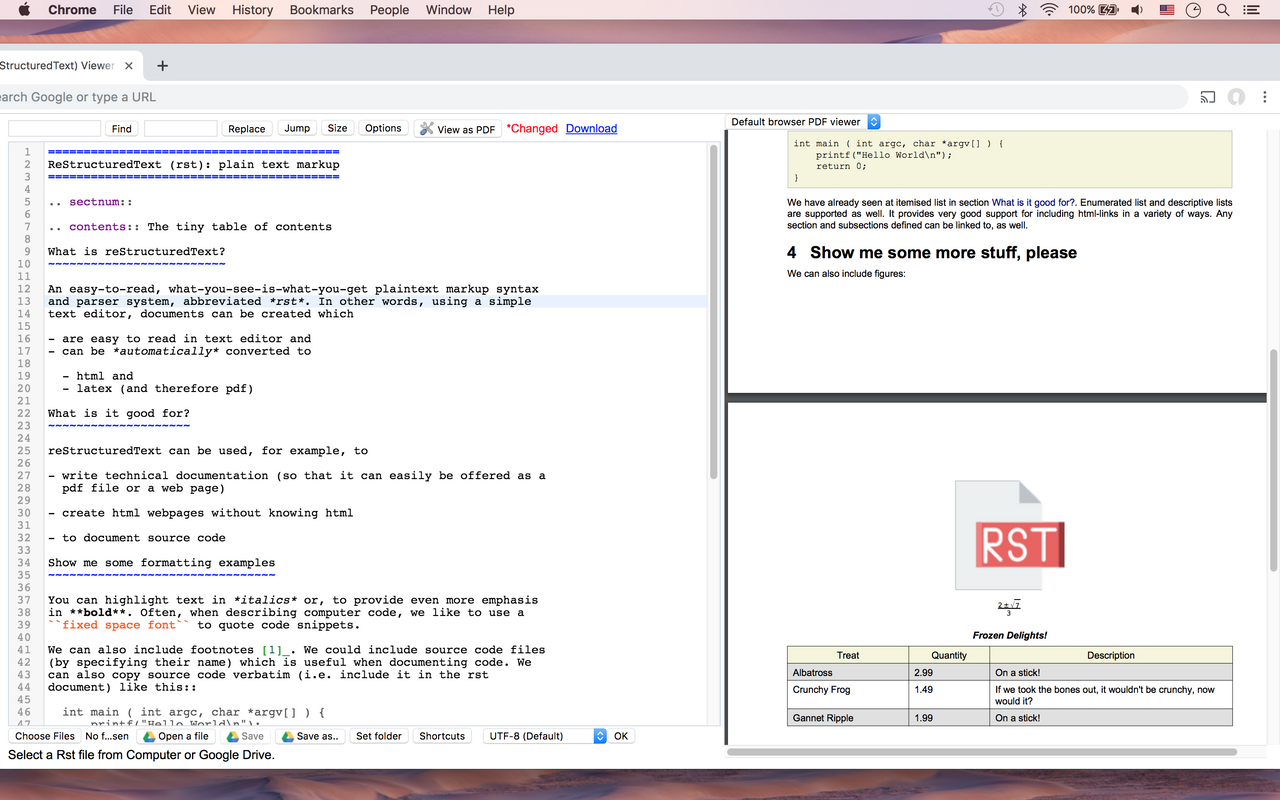Click the Bluetooth icon in menu bar
Screen dimensions: 1280x800
click(1022, 10)
